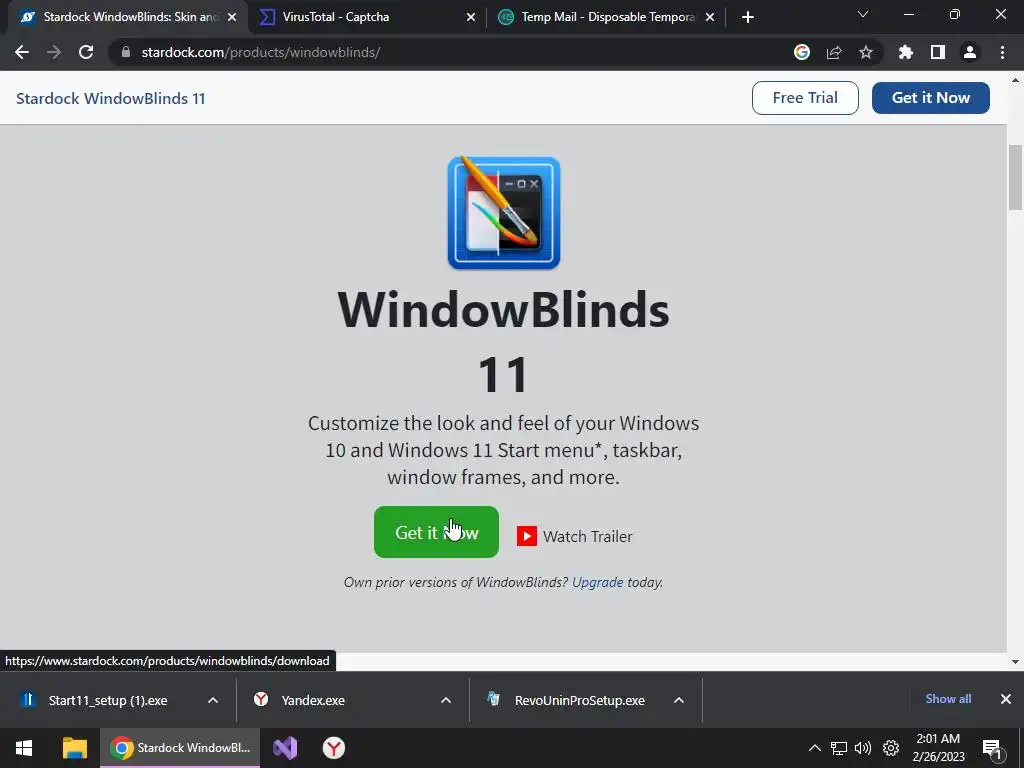Image resolution: width=1024 pixels, height=768 pixels.
Task: Close the downloads bar
Action: point(1006,699)
